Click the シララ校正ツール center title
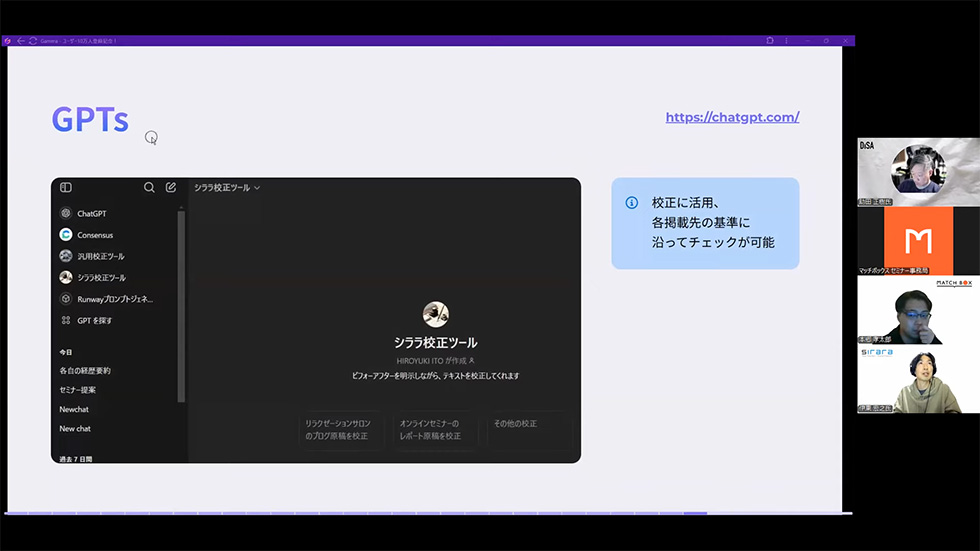980x551 pixels. pos(435,342)
